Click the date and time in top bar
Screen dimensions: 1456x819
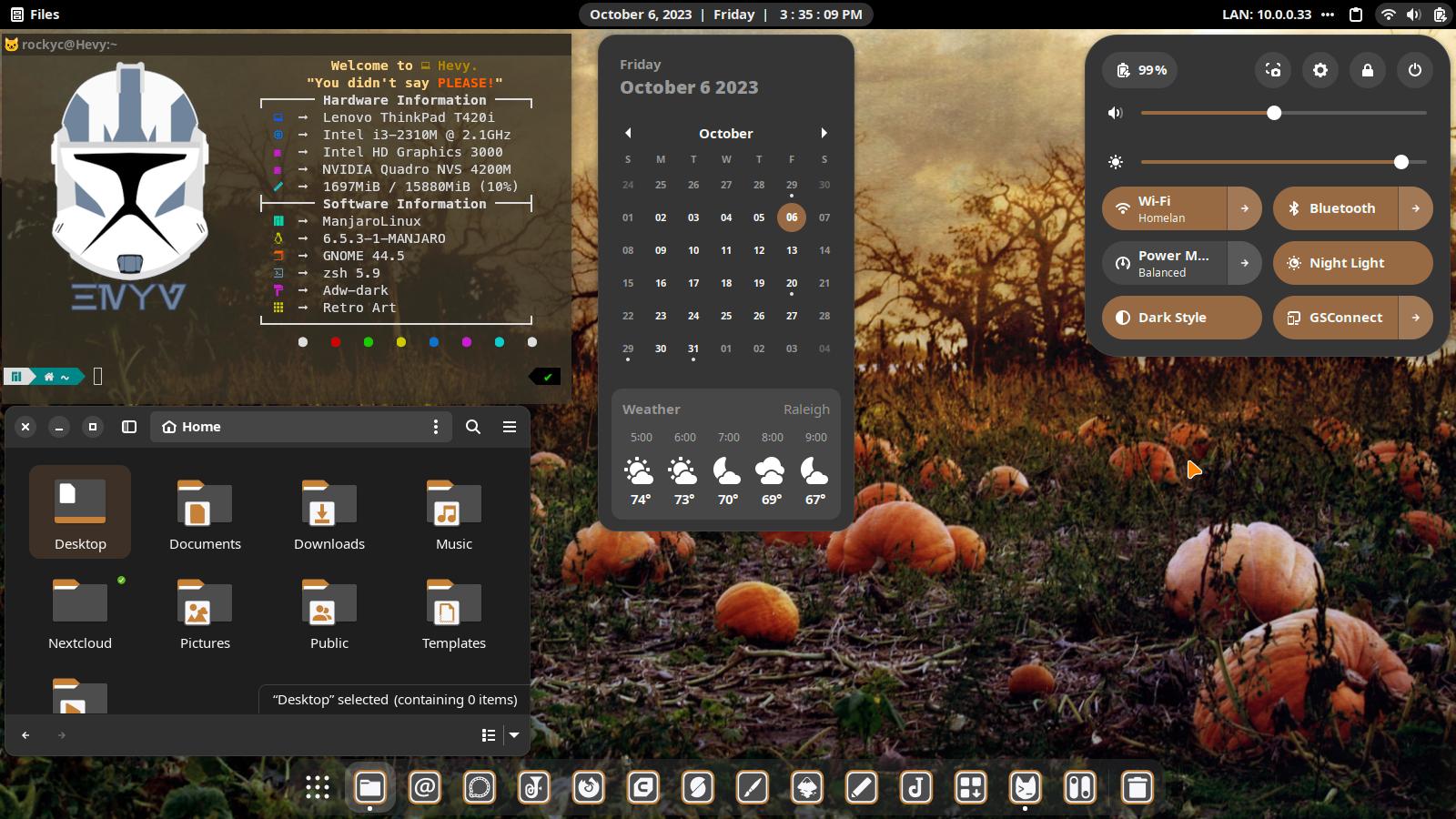click(x=726, y=15)
